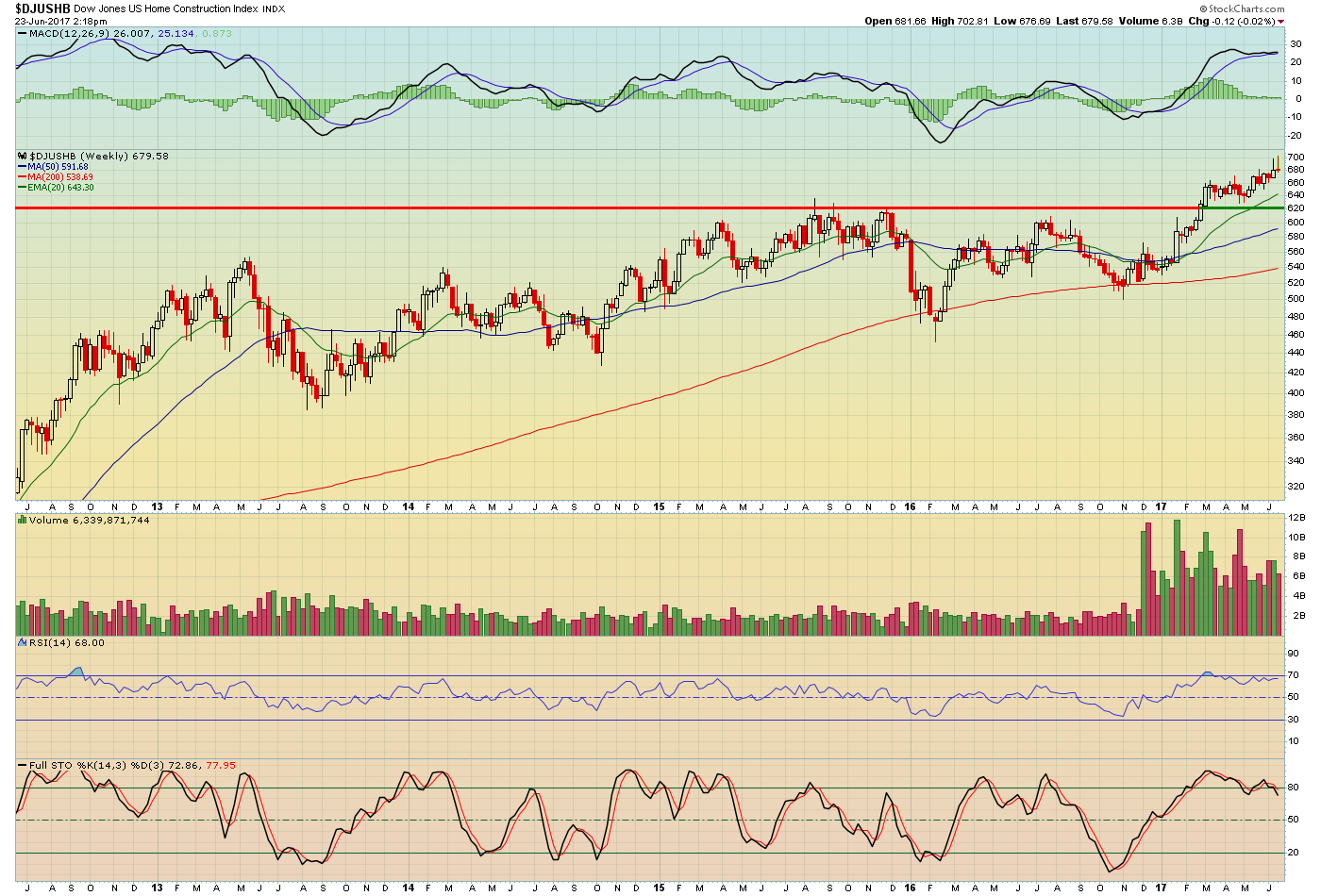Click the candlestick icon before $DJUSHB (Weekly)
The image size is (1321, 896).
click(x=23, y=156)
